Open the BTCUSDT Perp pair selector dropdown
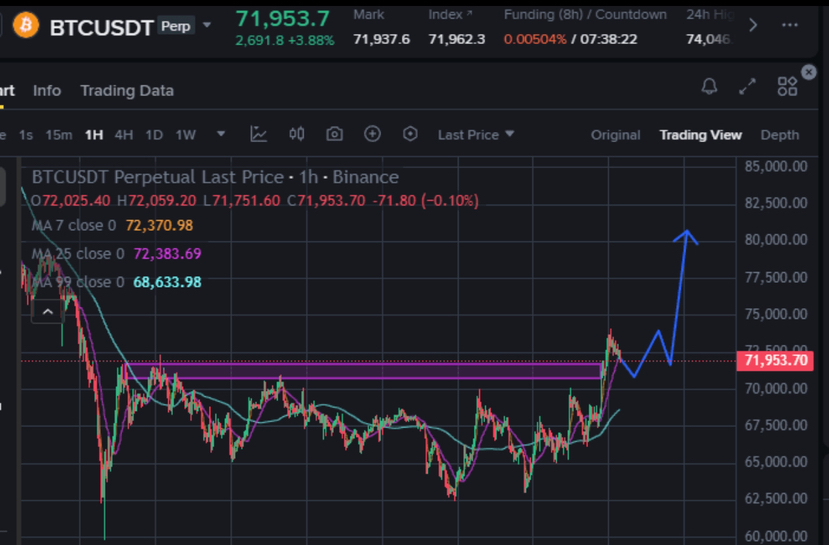829x545 pixels. tap(207, 25)
